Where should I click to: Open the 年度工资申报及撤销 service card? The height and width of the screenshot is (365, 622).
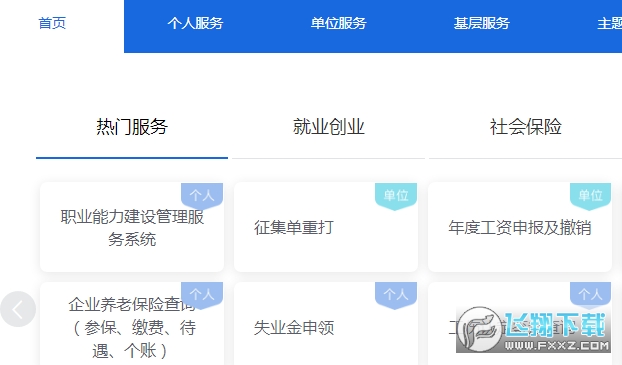point(520,227)
